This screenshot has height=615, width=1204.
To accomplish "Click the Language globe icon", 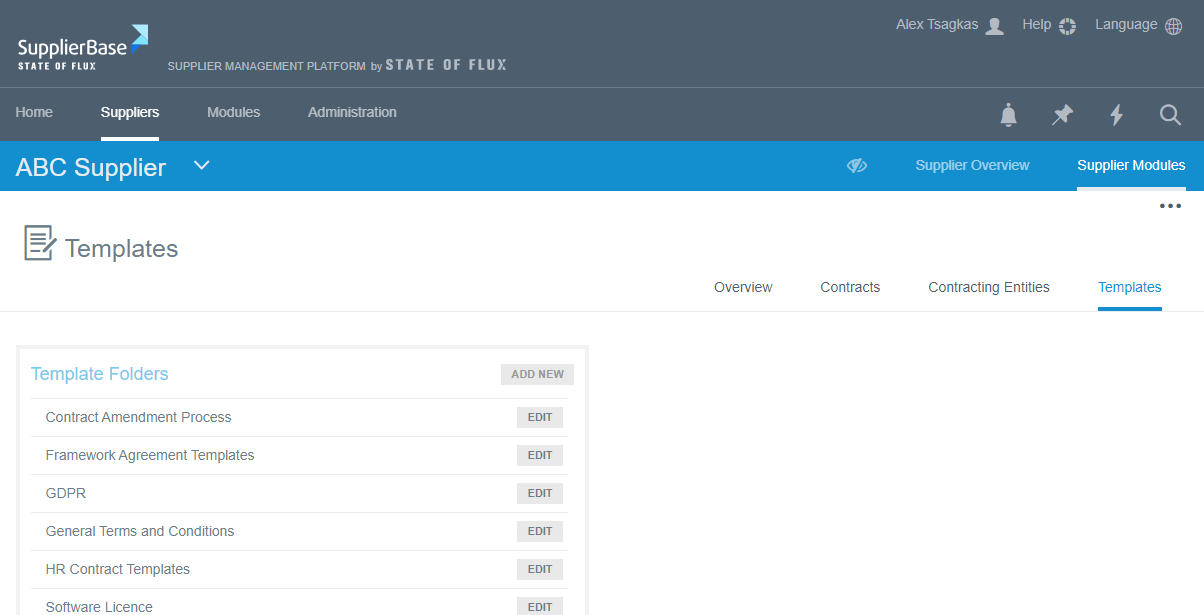I will (1173, 26).
